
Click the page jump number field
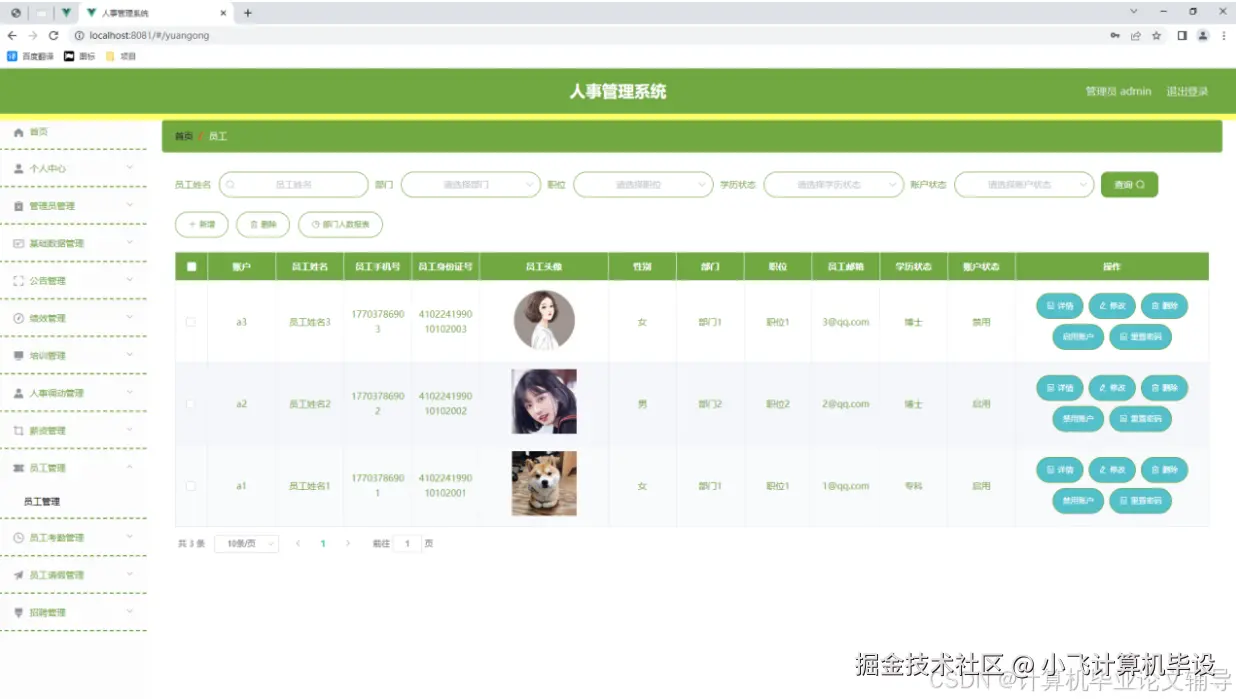pyautogui.click(x=407, y=544)
